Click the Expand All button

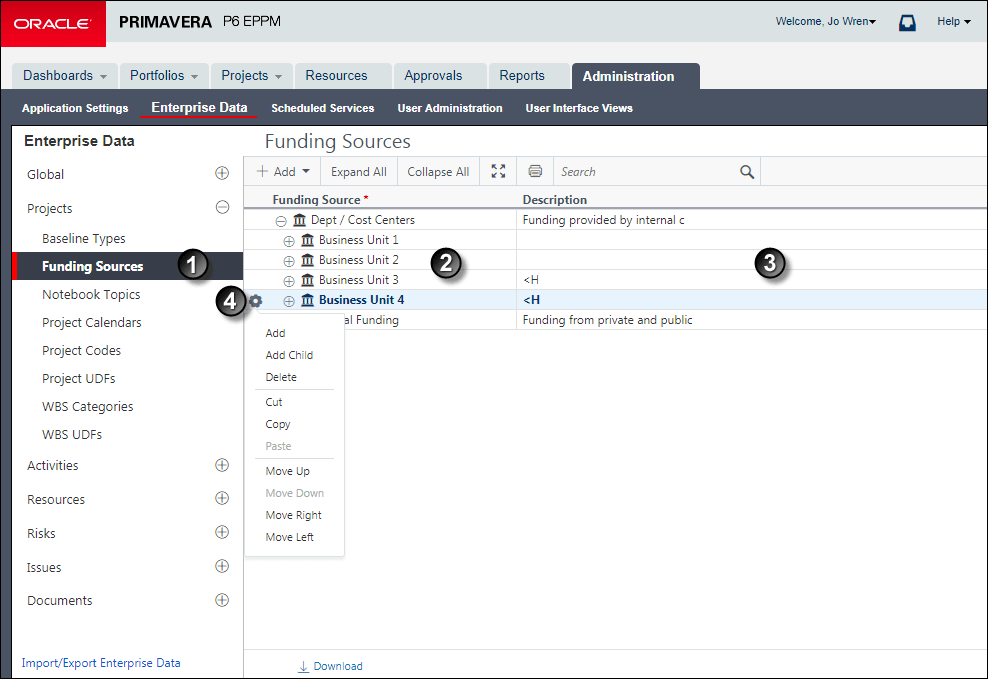[359, 172]
